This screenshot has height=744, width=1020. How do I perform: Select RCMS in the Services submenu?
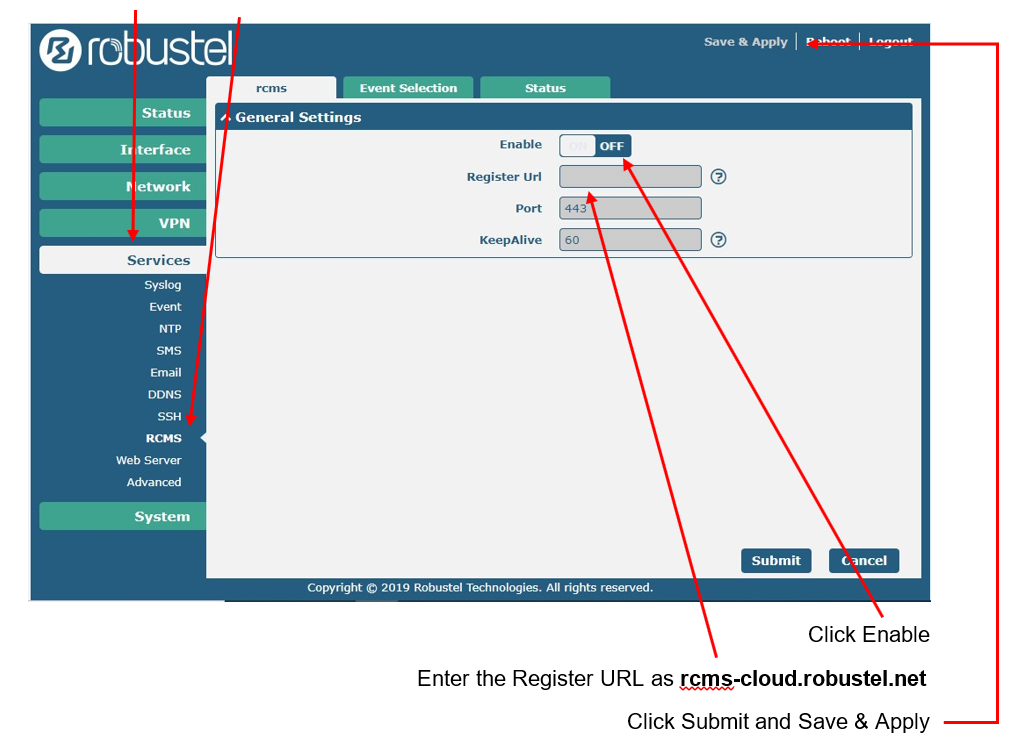pyautogui.click(x=163, y=438)
